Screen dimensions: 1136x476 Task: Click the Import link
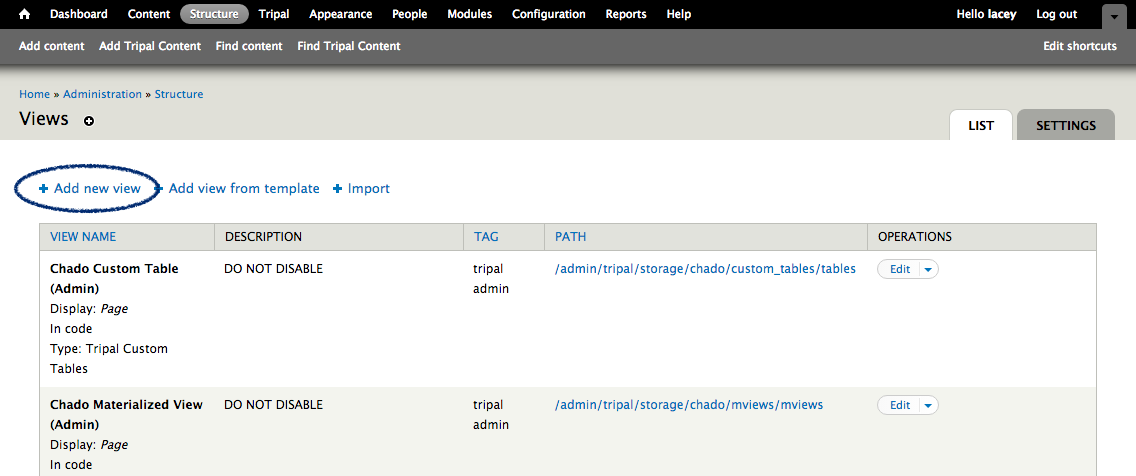(368, 188)
